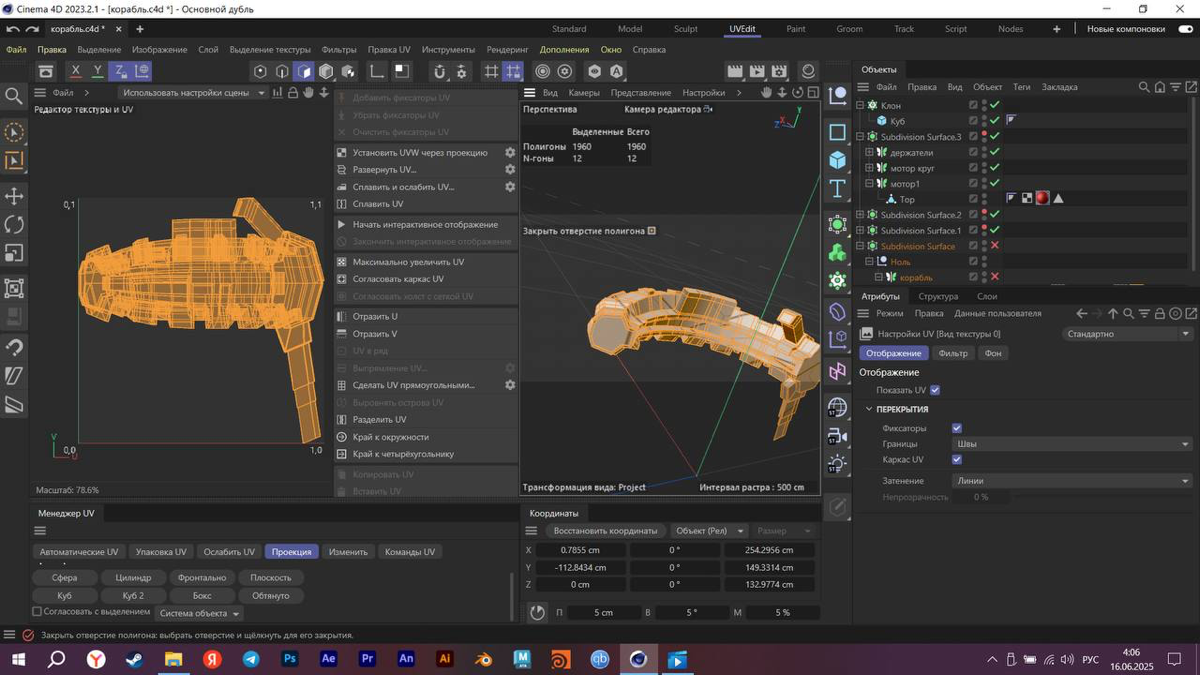
Task: Toggle the Каркас UV checkbox
Action: click(x=957, y=459)
